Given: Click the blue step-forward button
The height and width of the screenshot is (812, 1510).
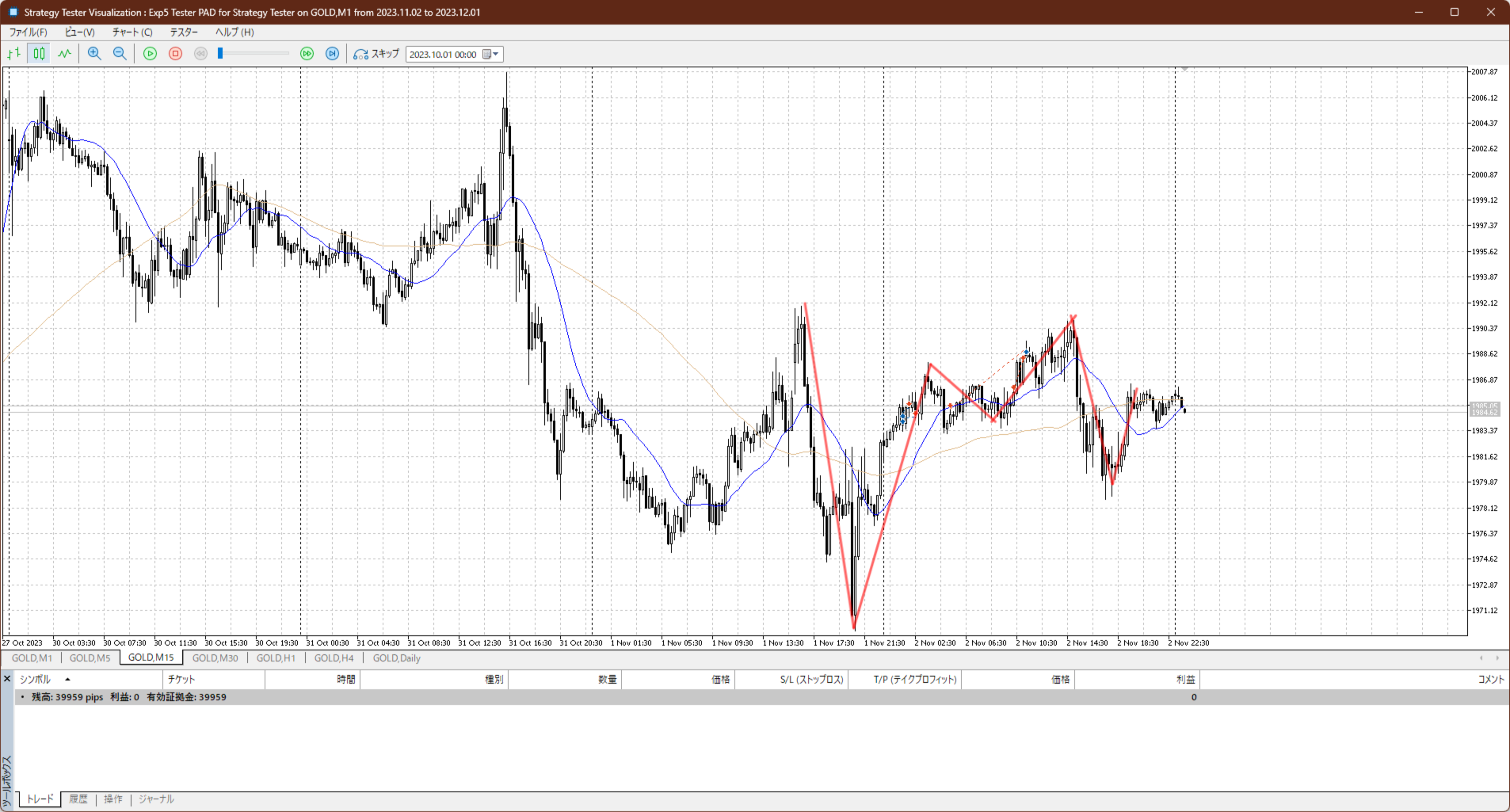Looking at the screenshot, I should click(333, 54).
